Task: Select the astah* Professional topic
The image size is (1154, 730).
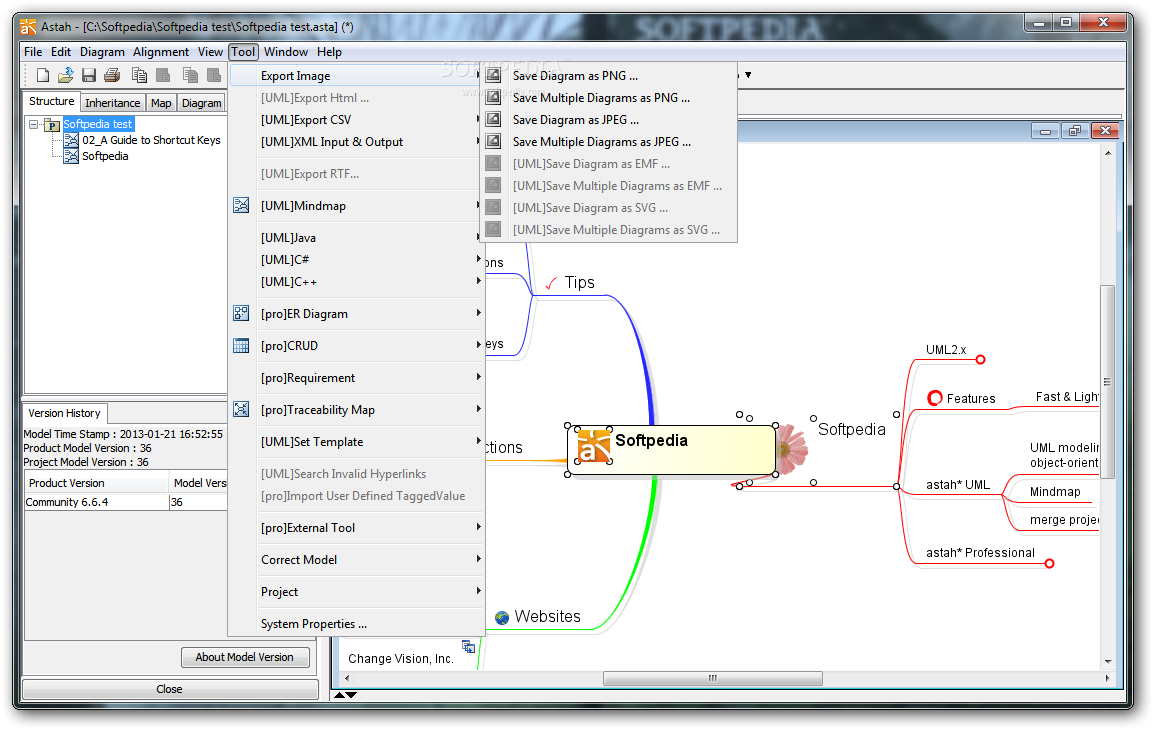Action: (980, 553)
